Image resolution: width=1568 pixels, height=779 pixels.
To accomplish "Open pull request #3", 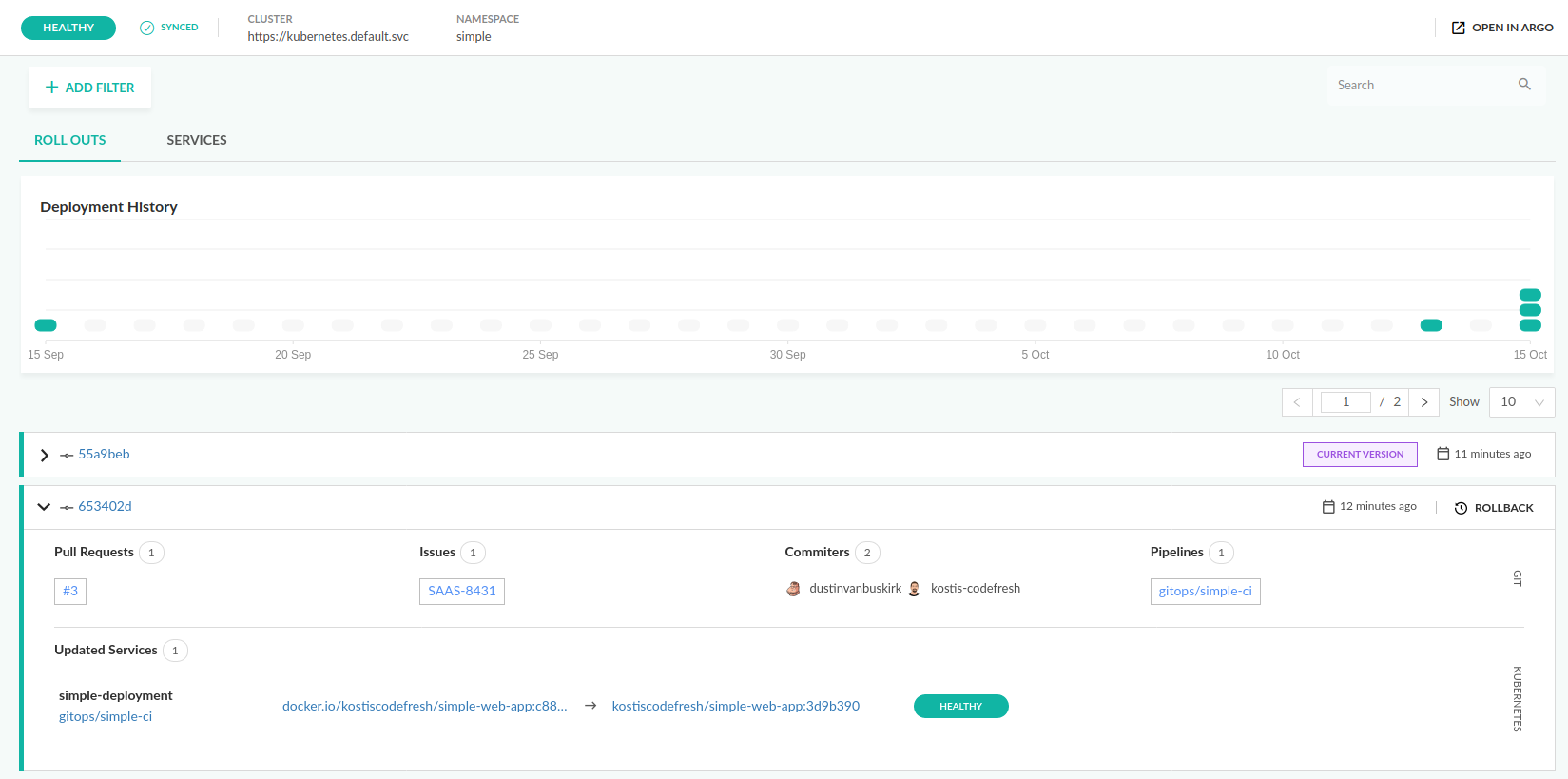I will click(x=70, y=592).
